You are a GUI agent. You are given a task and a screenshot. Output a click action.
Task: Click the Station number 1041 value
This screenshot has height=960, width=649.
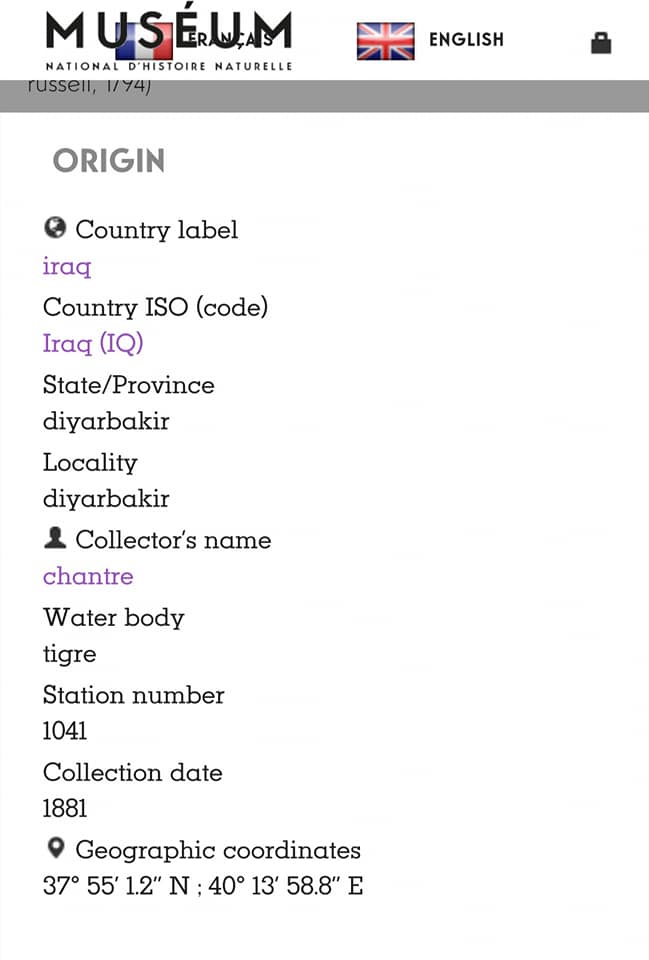64,731
